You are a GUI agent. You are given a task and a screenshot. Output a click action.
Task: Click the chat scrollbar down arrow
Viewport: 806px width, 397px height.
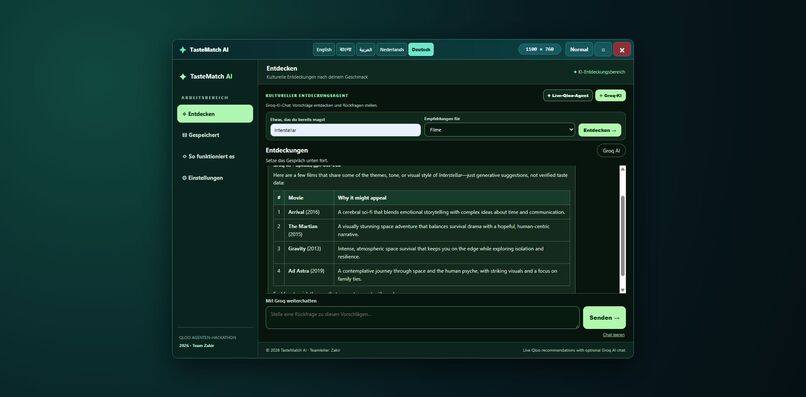pos(622,290)
